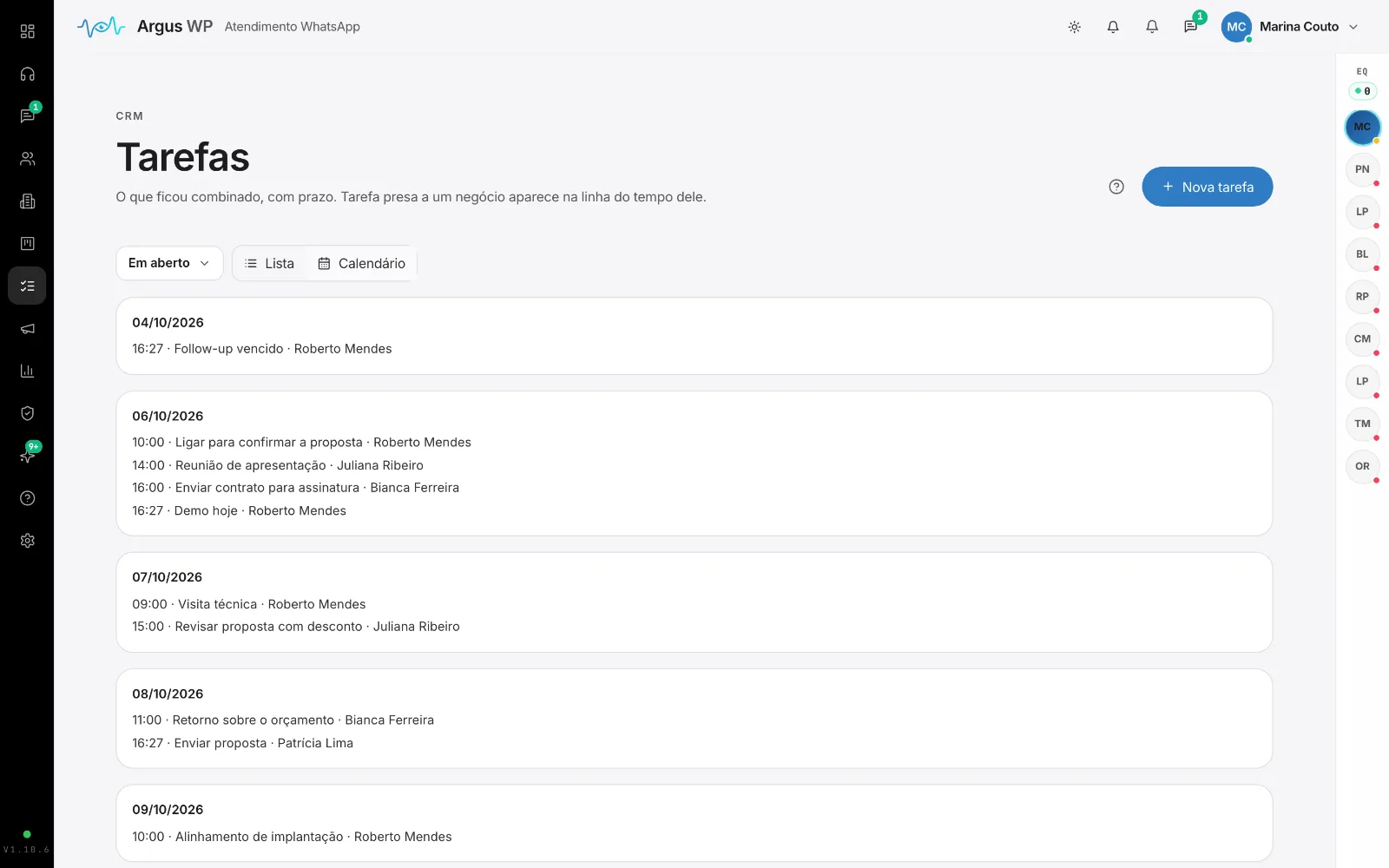
Task: Select team member avatar PN
Action: pyautogui.click(x=1362, y=169)
